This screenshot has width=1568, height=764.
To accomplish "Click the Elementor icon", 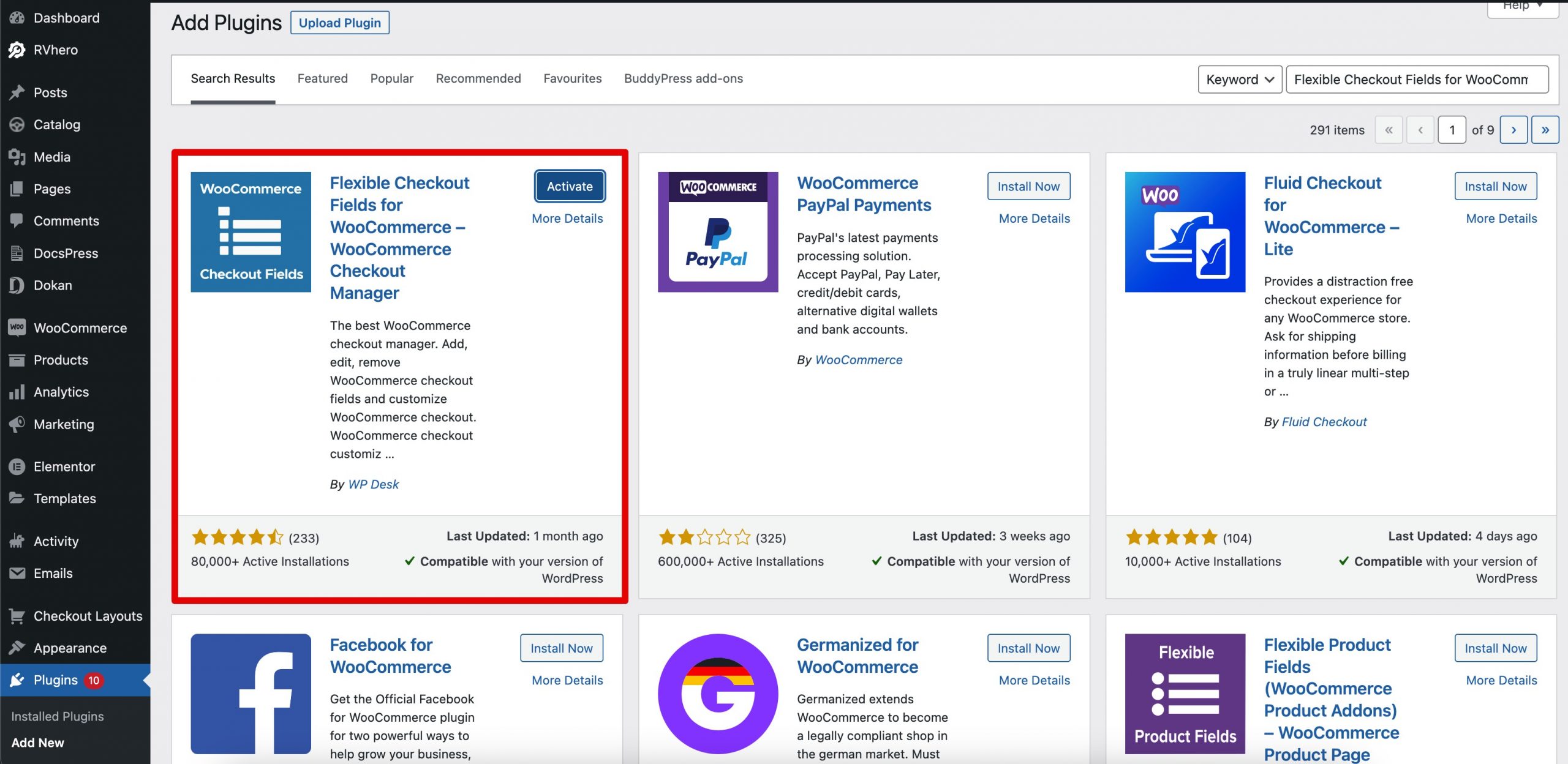I will point(17,466).
